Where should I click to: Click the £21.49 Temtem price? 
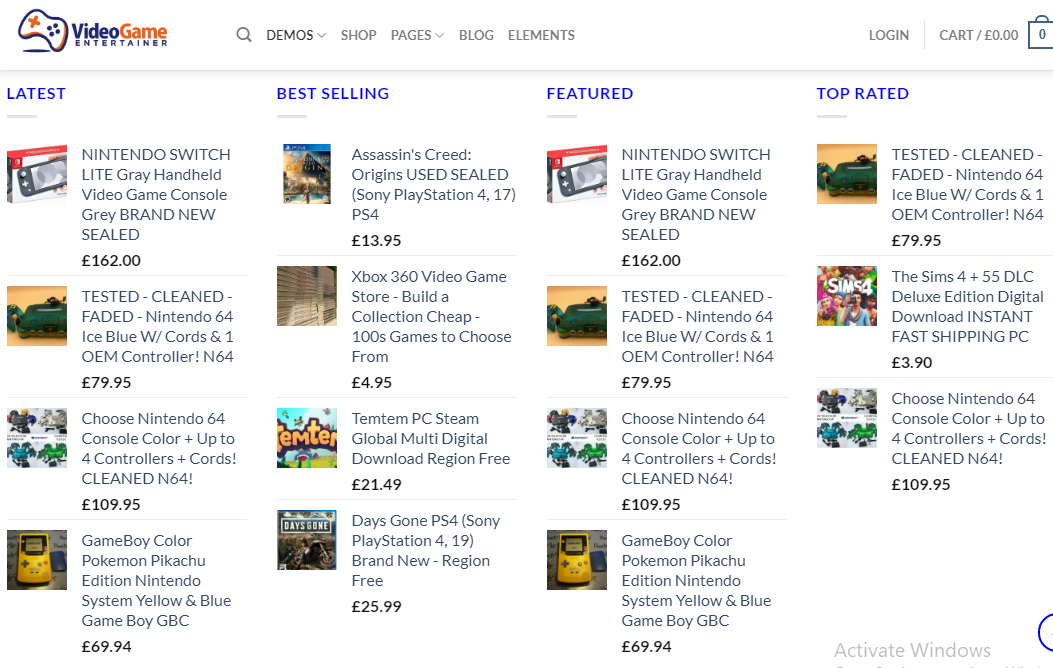click(x=377, y=485)
